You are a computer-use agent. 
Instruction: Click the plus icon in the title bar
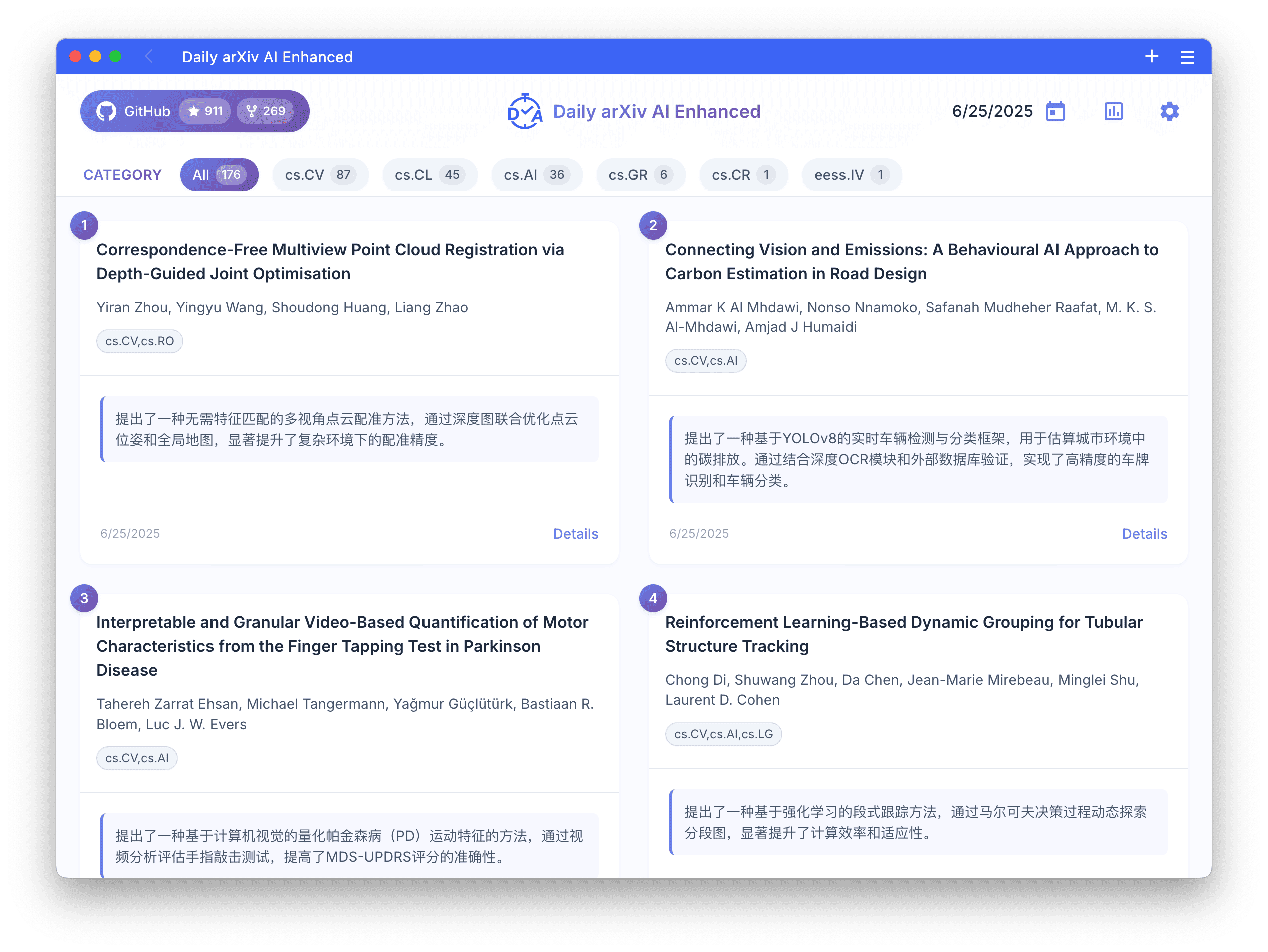coord(1152,56)
